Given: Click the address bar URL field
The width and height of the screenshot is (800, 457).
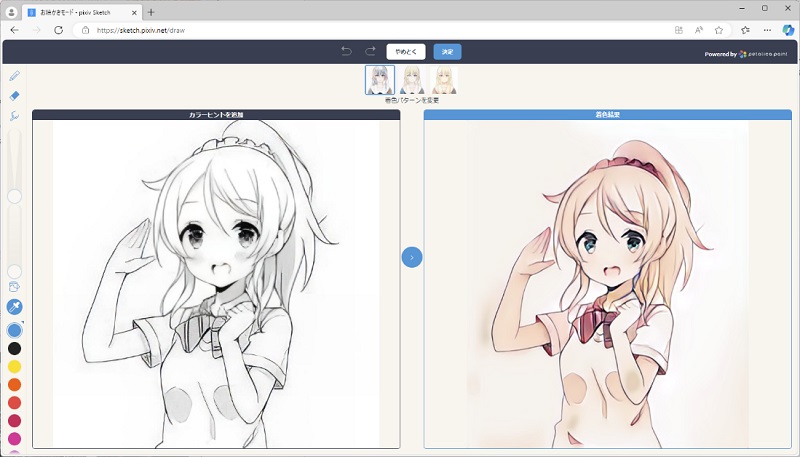Looking at the screenshot, I should click(x=378, y=30).
